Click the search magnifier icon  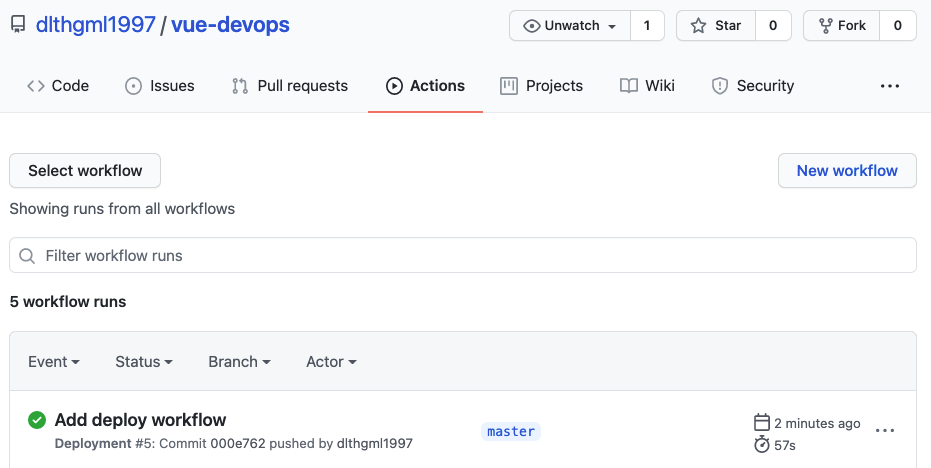[27, 256]
